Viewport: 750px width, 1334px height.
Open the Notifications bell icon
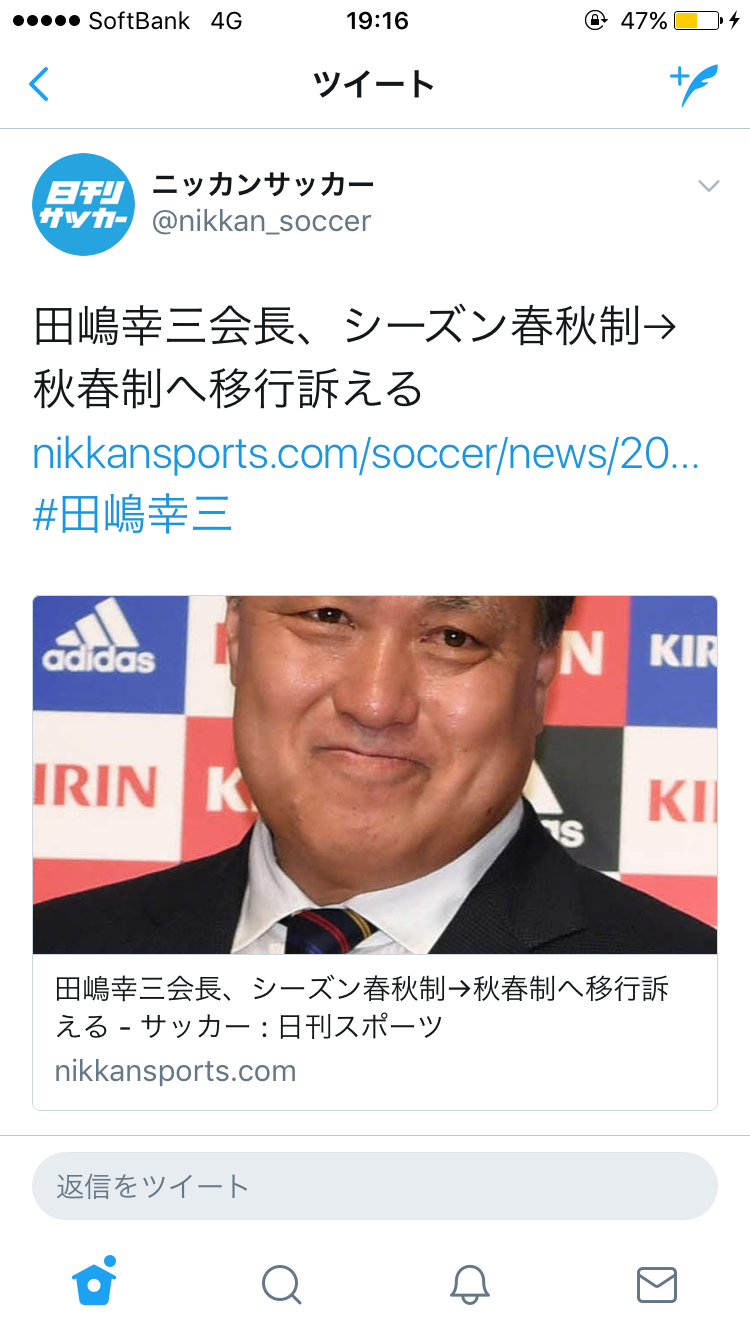click(469, 1284)
